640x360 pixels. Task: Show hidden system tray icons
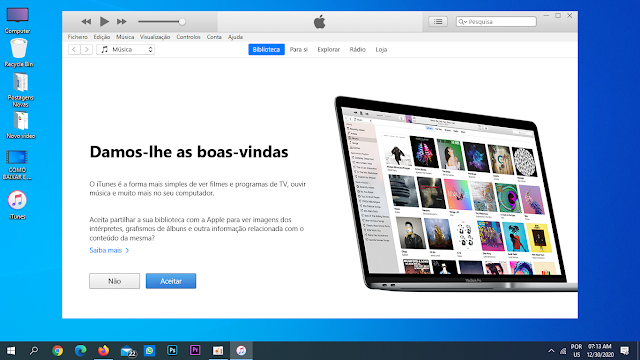point(551,351)
